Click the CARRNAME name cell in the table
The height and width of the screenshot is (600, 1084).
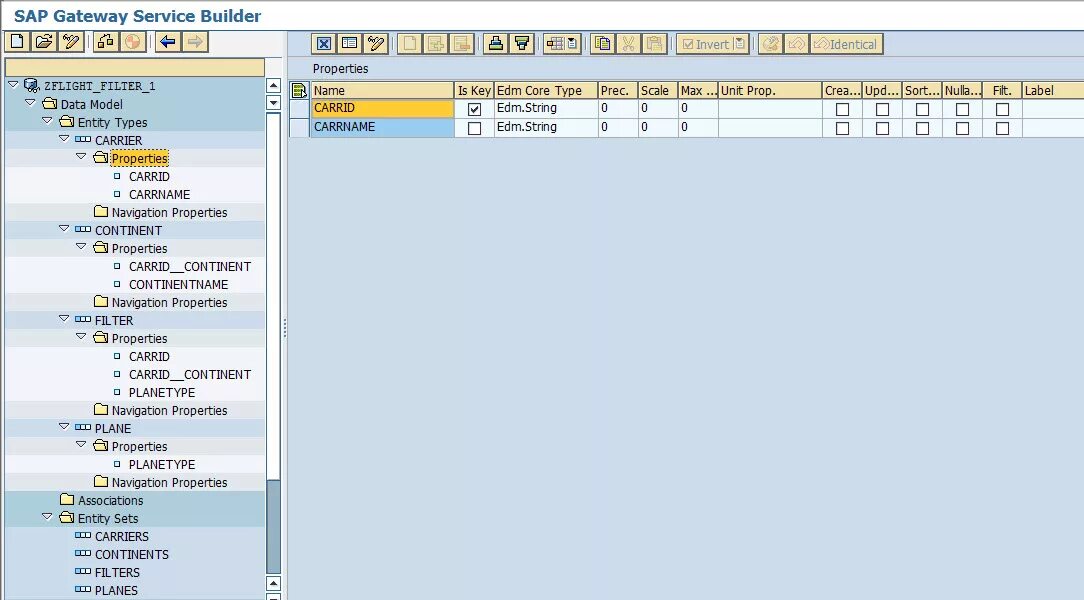click(x=382, y=127)
